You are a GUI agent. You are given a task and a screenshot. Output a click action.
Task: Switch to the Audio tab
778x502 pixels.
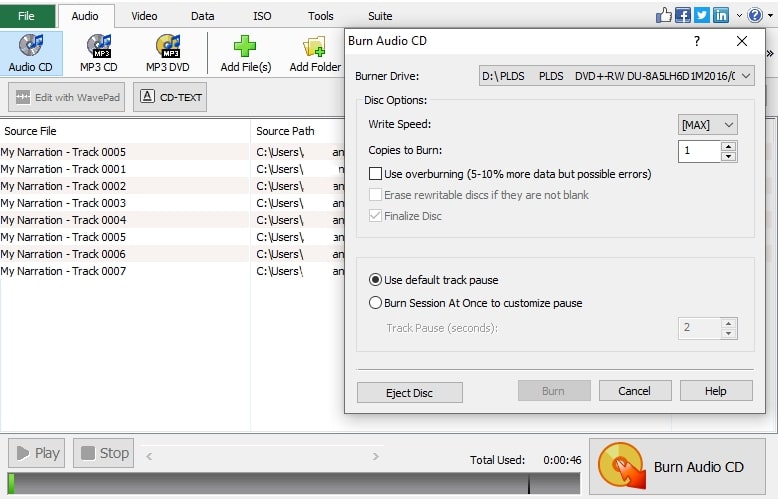click(85, 16)
